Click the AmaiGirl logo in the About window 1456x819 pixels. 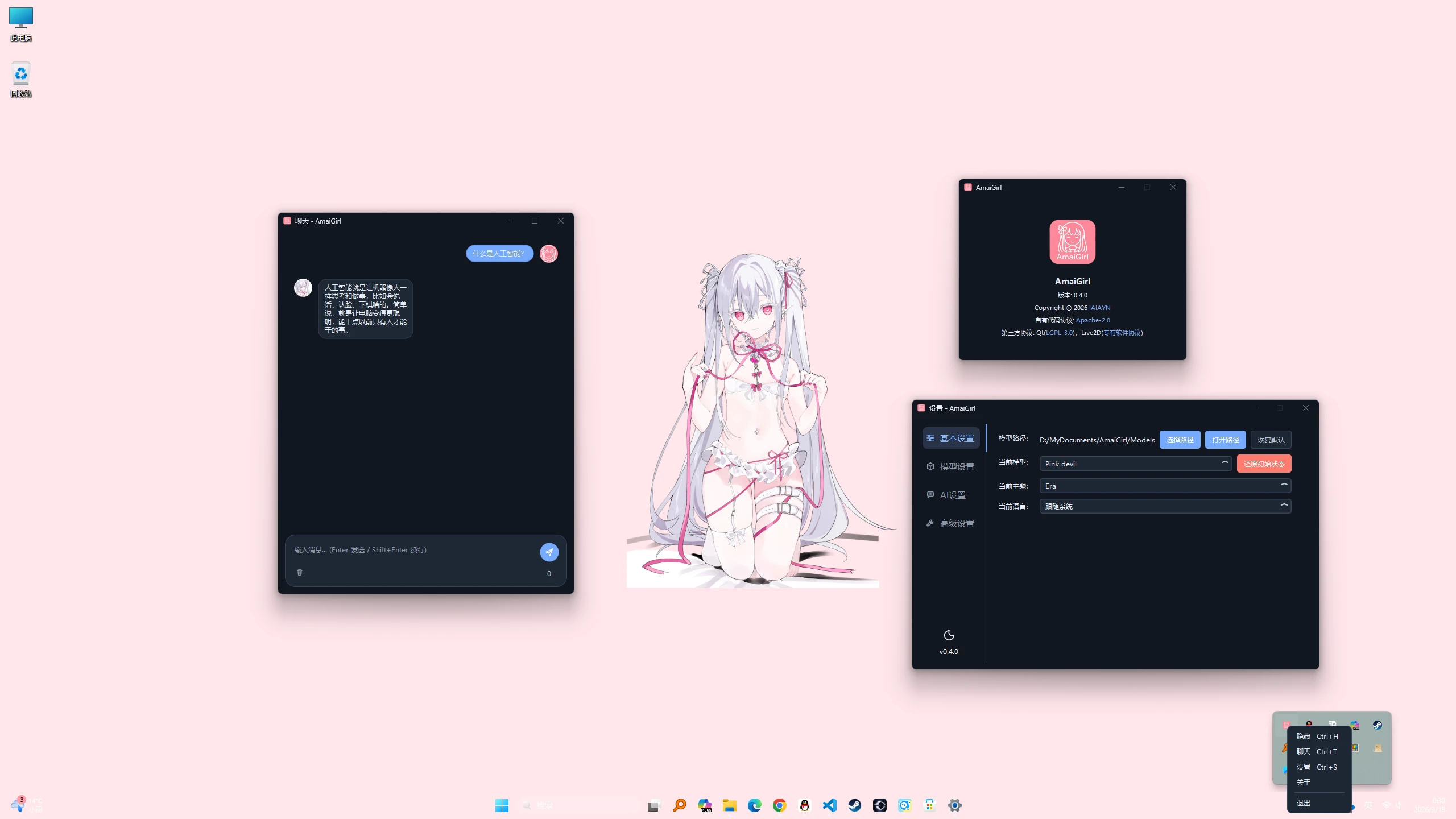click(x=1072, y=242)
